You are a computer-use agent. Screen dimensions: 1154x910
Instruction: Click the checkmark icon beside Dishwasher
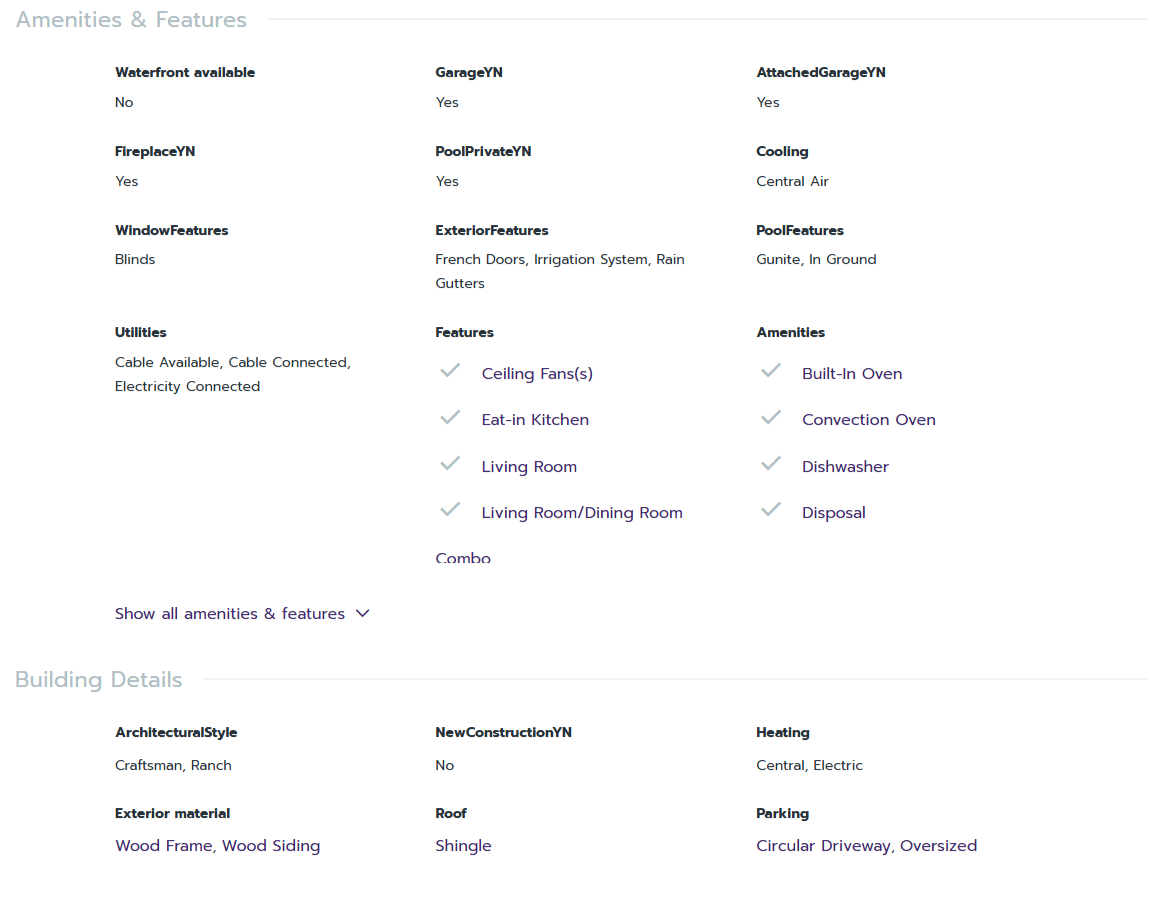(x=770, y=464)
